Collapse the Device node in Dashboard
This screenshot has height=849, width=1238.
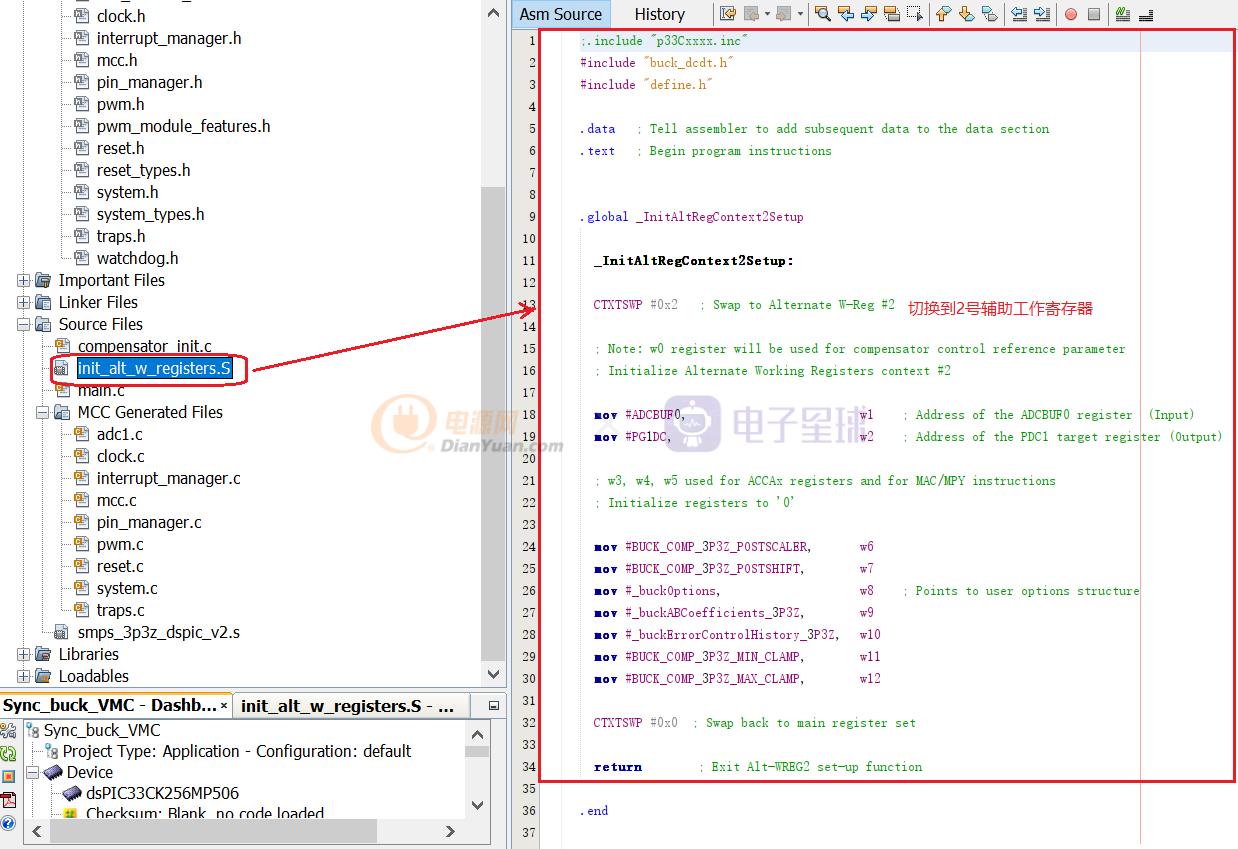point(32,771)
